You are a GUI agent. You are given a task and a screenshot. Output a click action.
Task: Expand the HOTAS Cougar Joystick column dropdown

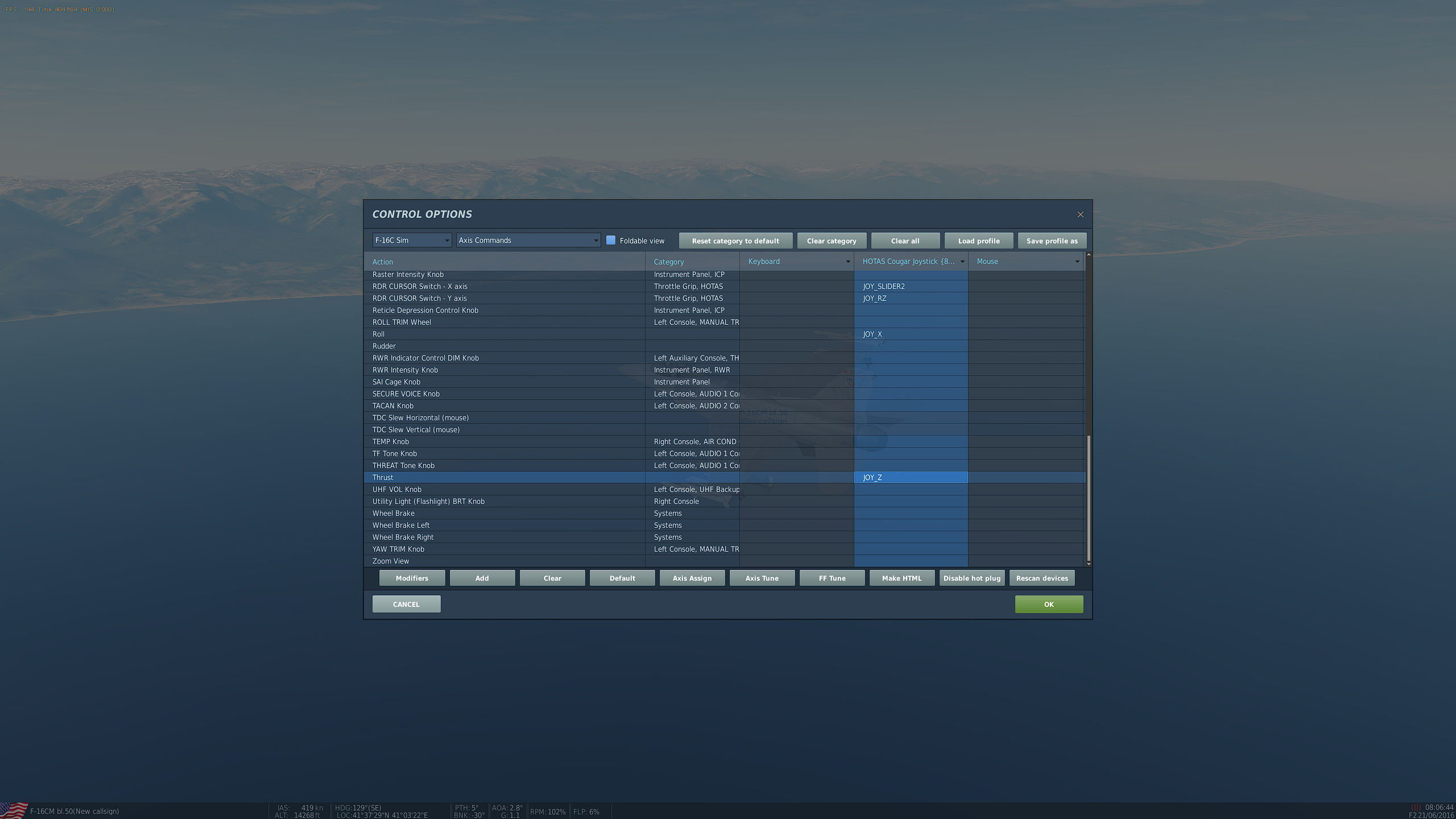962,262
